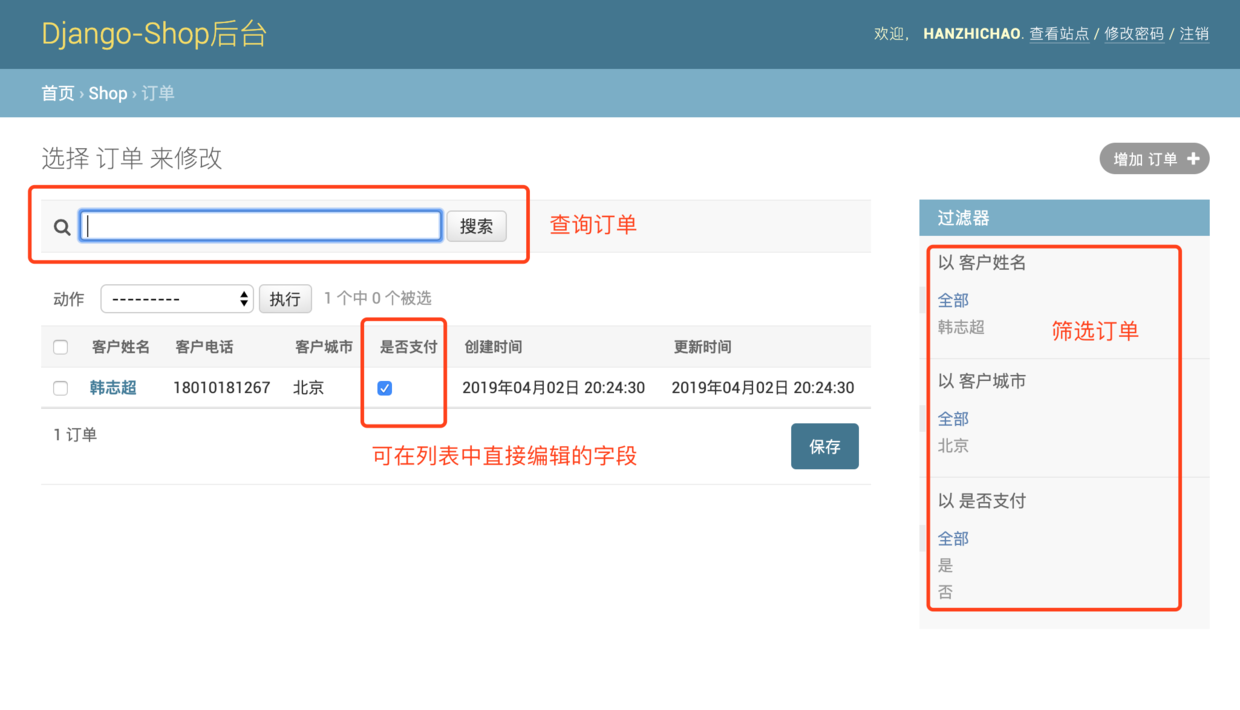
Task: Sort by 是否支付 column header
Action: (x=409, y=347)
